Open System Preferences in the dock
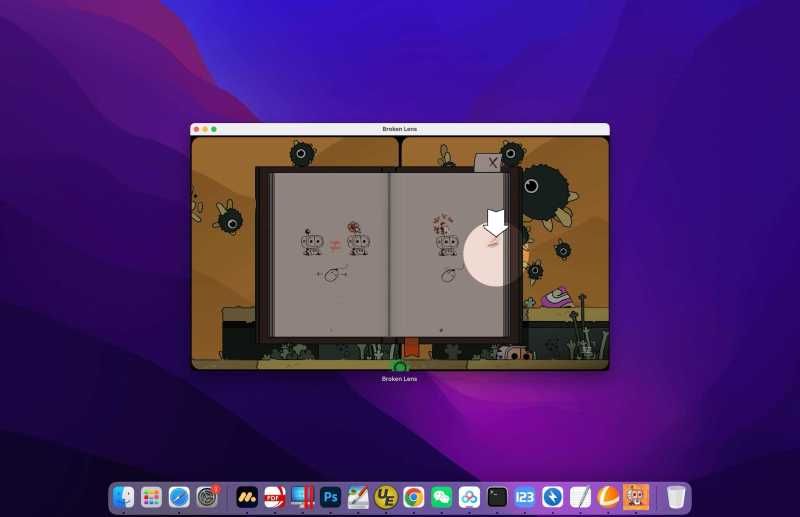 (207, 497)
